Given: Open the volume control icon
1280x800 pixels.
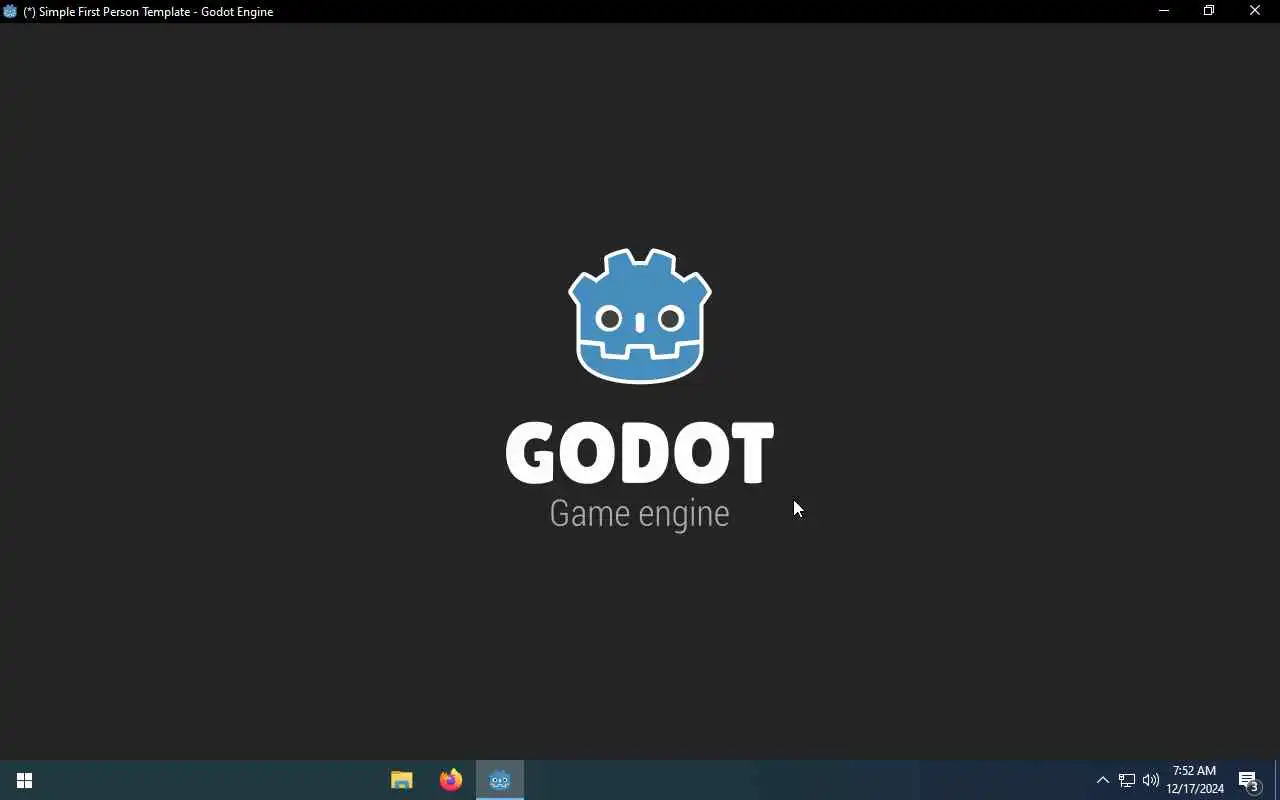Looking at the screenshot, I should (1151, 780).
